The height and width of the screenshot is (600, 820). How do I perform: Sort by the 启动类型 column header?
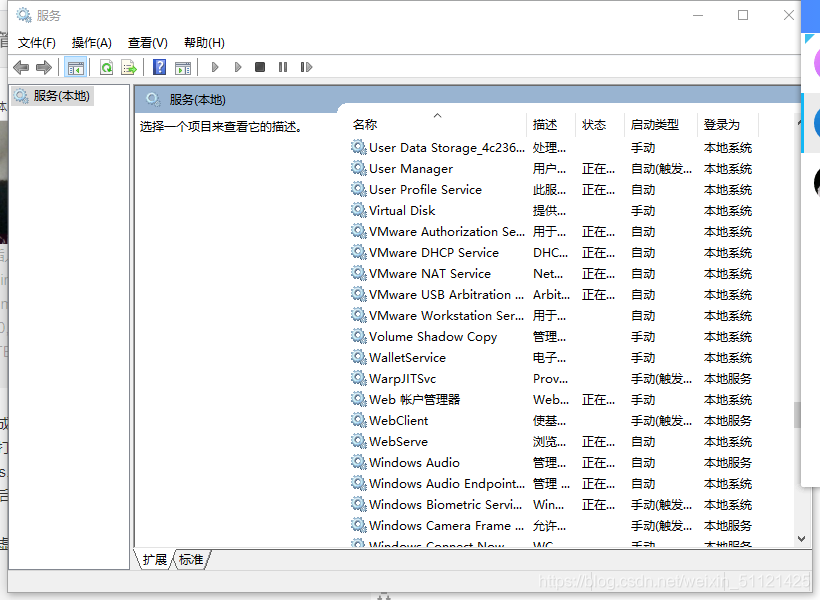coord(655,124)
